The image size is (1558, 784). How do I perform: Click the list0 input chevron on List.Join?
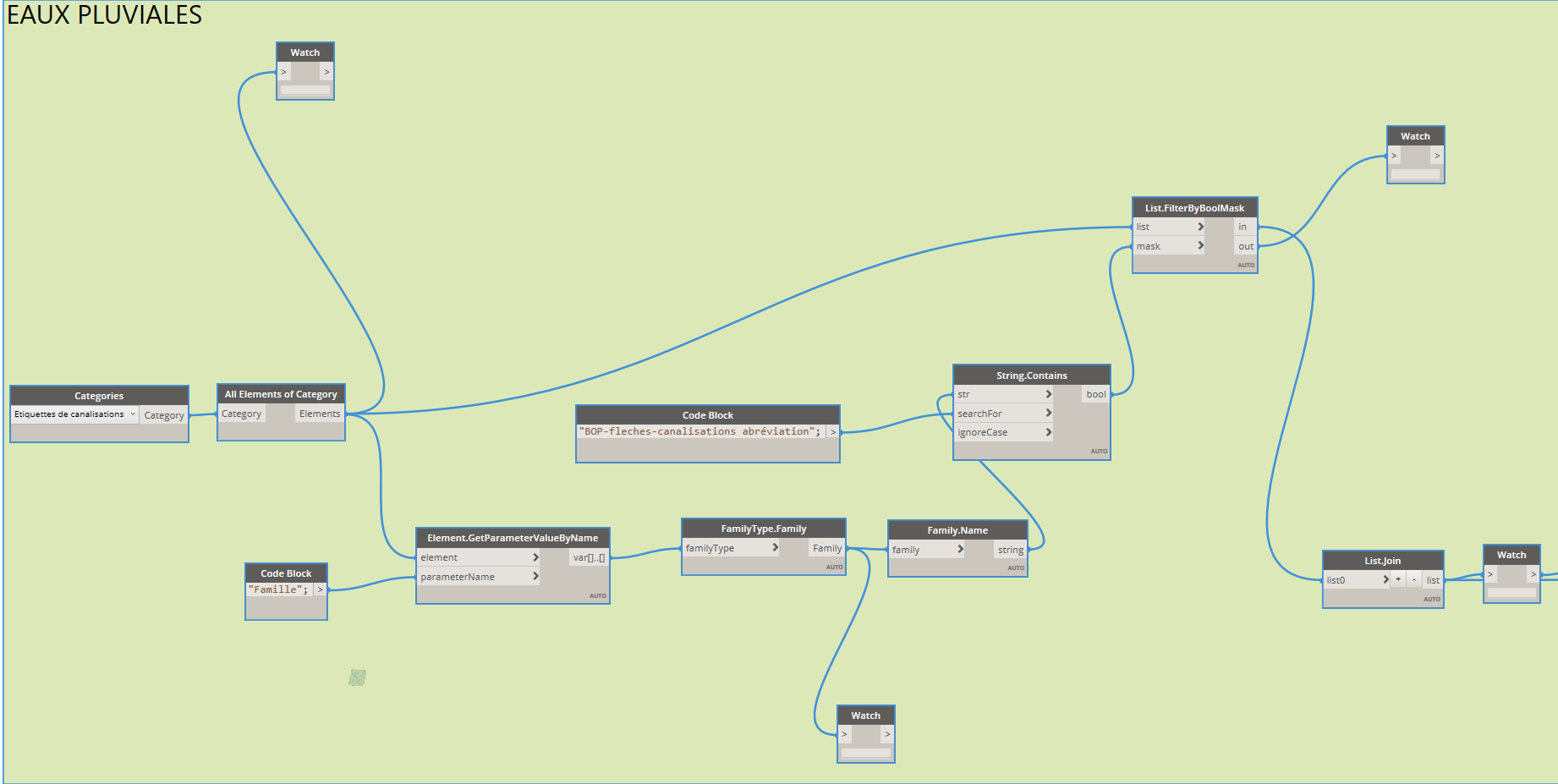1385,579
